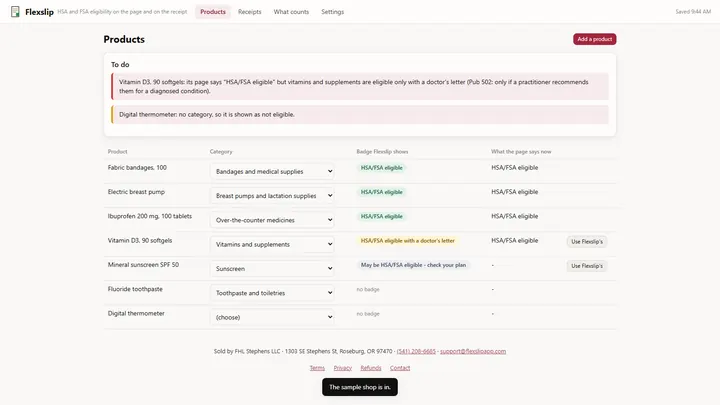The image size is (720, 405).
Task: Click the Electric breast pump product name
Action: [136, 192]
